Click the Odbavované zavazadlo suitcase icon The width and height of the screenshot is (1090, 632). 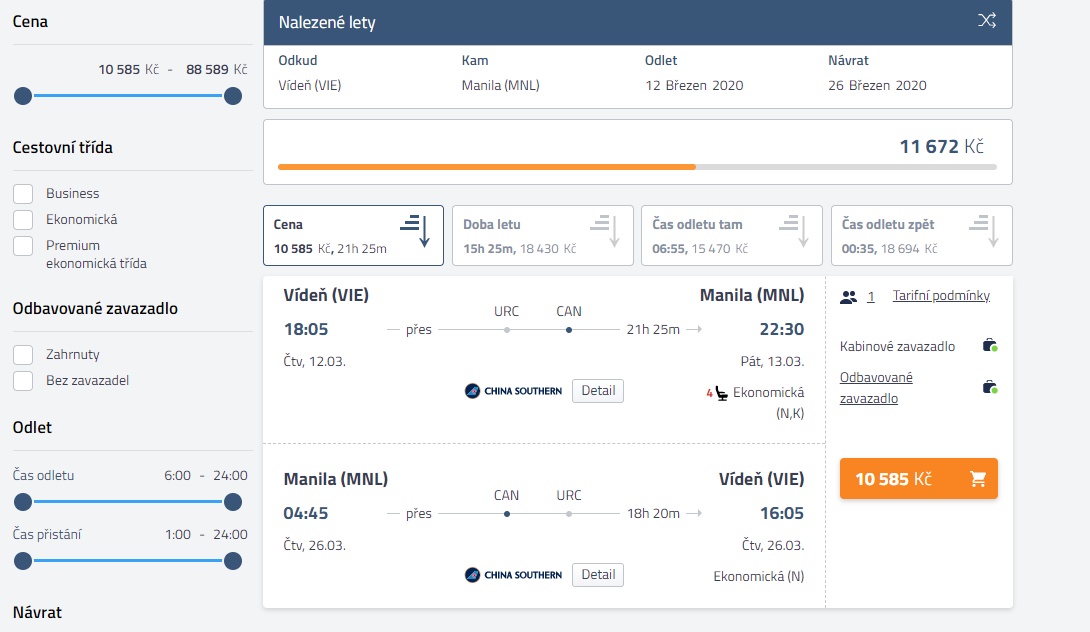pos(990,387)
